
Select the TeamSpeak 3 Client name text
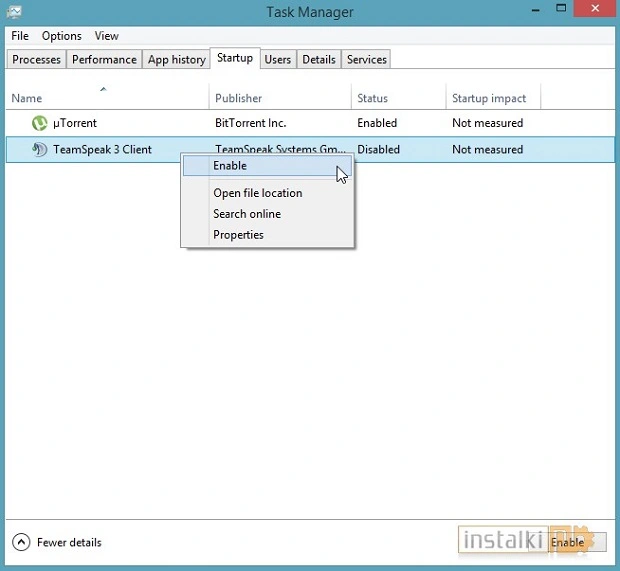click(x=102, y=149)
